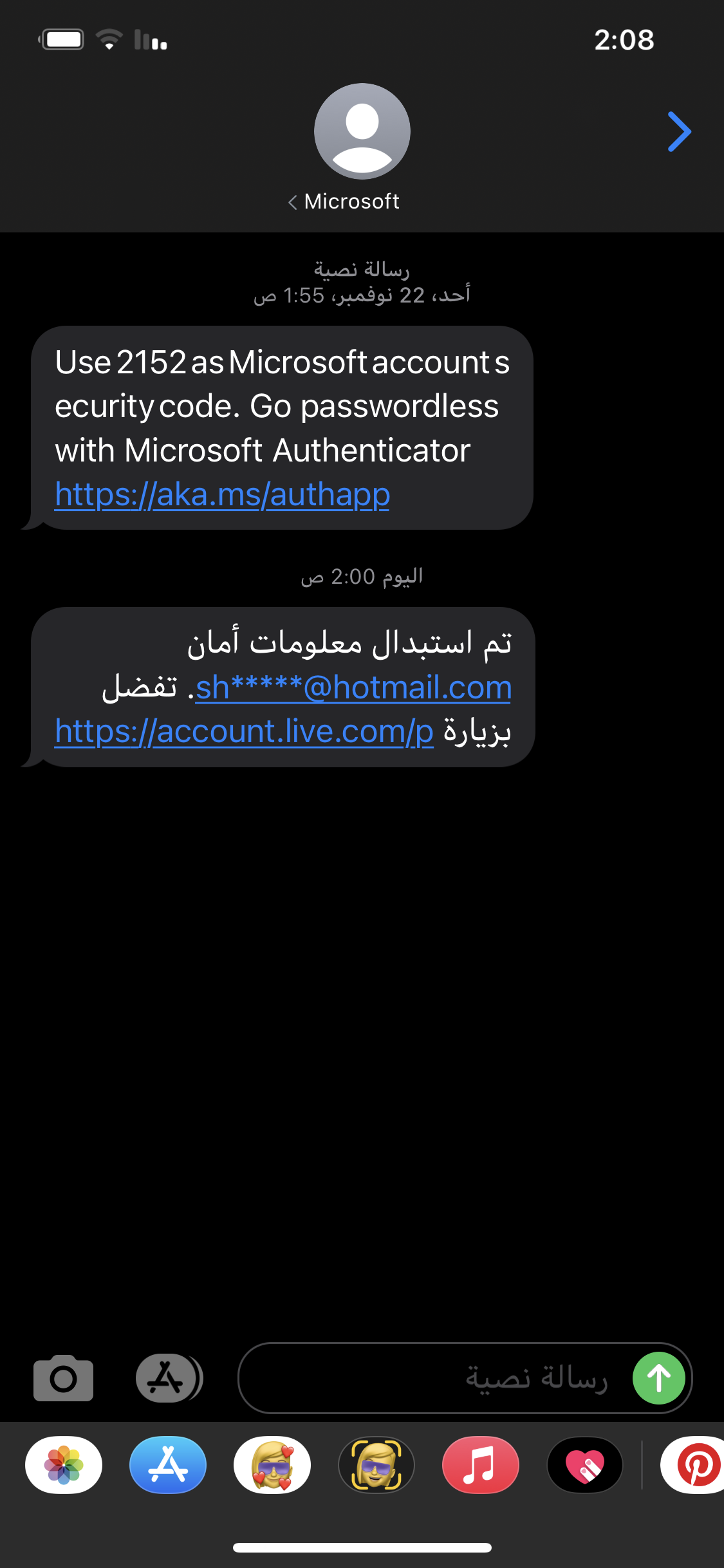This screenshot has height=1568, width=724.
Task: Tap the home indicator bar at the bottom
Action: click(362, 1547)
